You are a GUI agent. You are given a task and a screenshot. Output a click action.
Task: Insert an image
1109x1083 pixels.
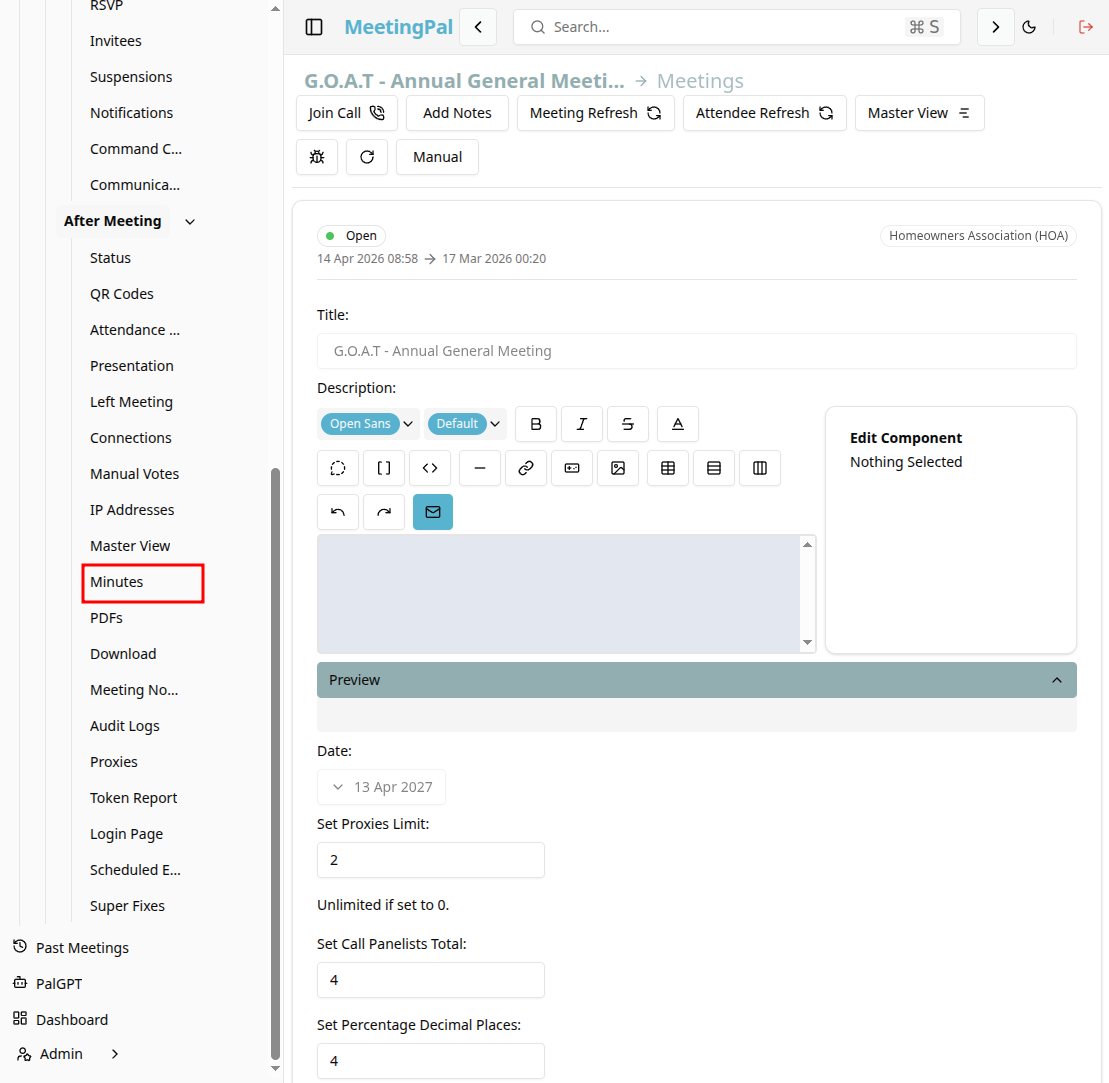click(x=618, y=468)
